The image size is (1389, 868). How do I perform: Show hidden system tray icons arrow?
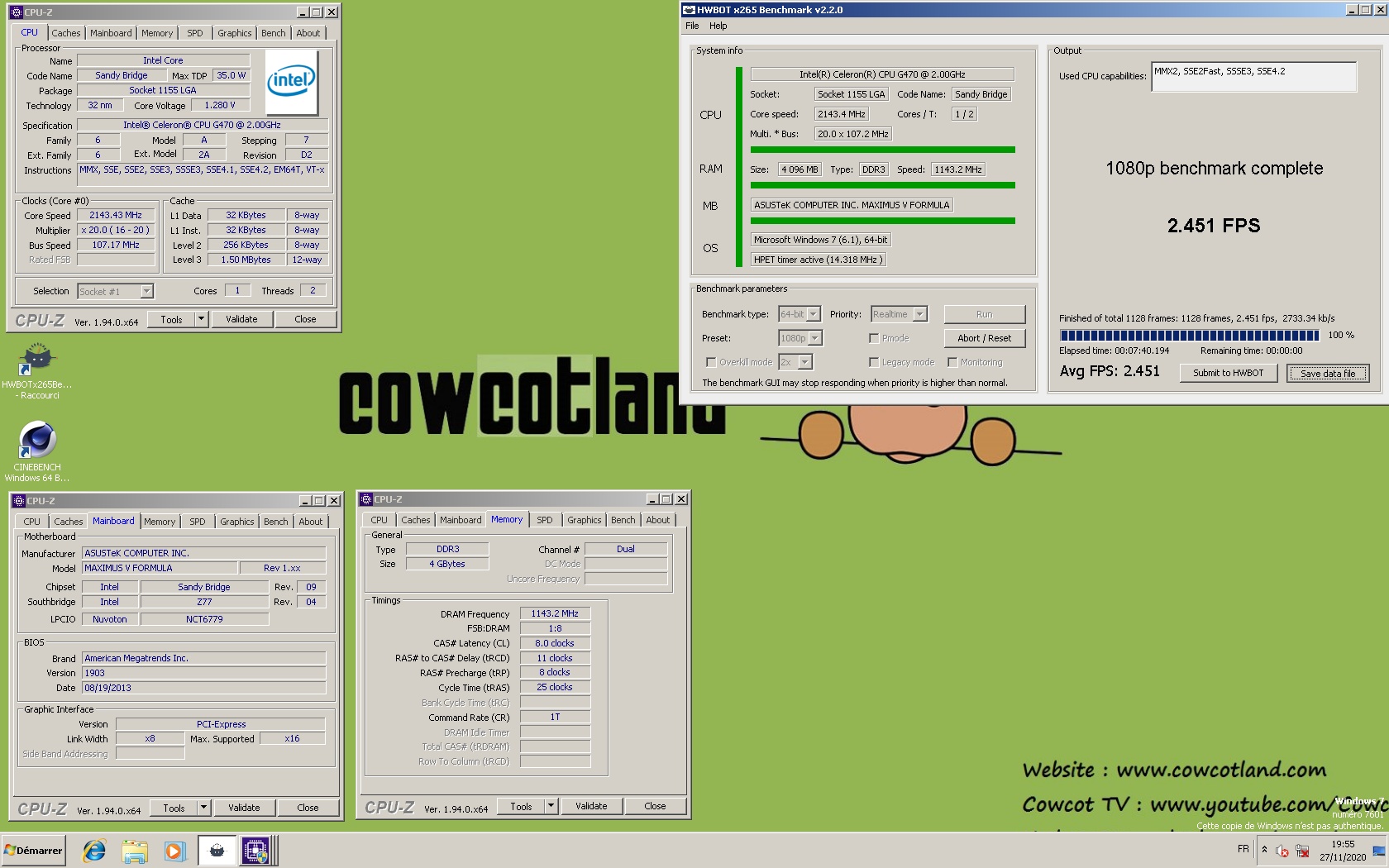(x=1264, y=849)
